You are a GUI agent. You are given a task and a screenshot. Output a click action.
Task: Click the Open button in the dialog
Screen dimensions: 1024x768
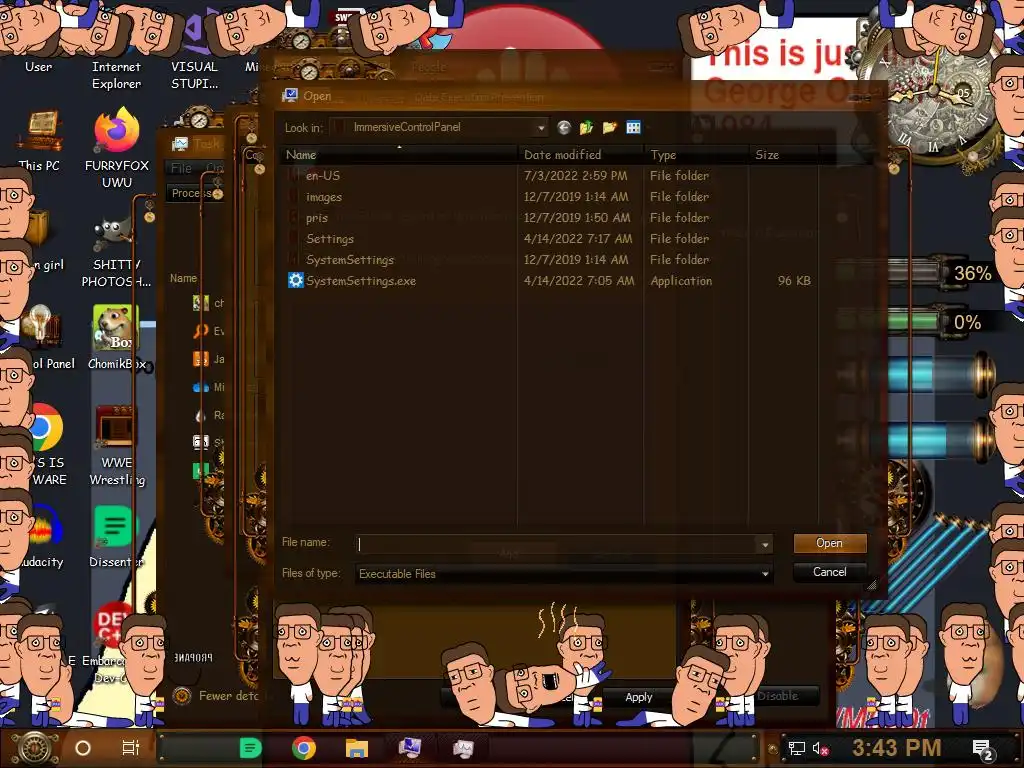(x=829, y=543)
